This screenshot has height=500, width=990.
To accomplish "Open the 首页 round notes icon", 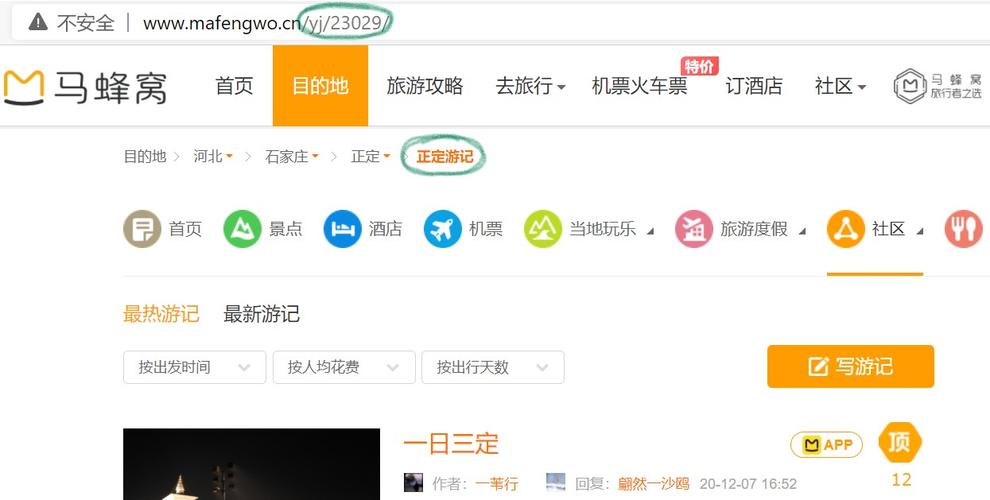I will click(142, 229).
